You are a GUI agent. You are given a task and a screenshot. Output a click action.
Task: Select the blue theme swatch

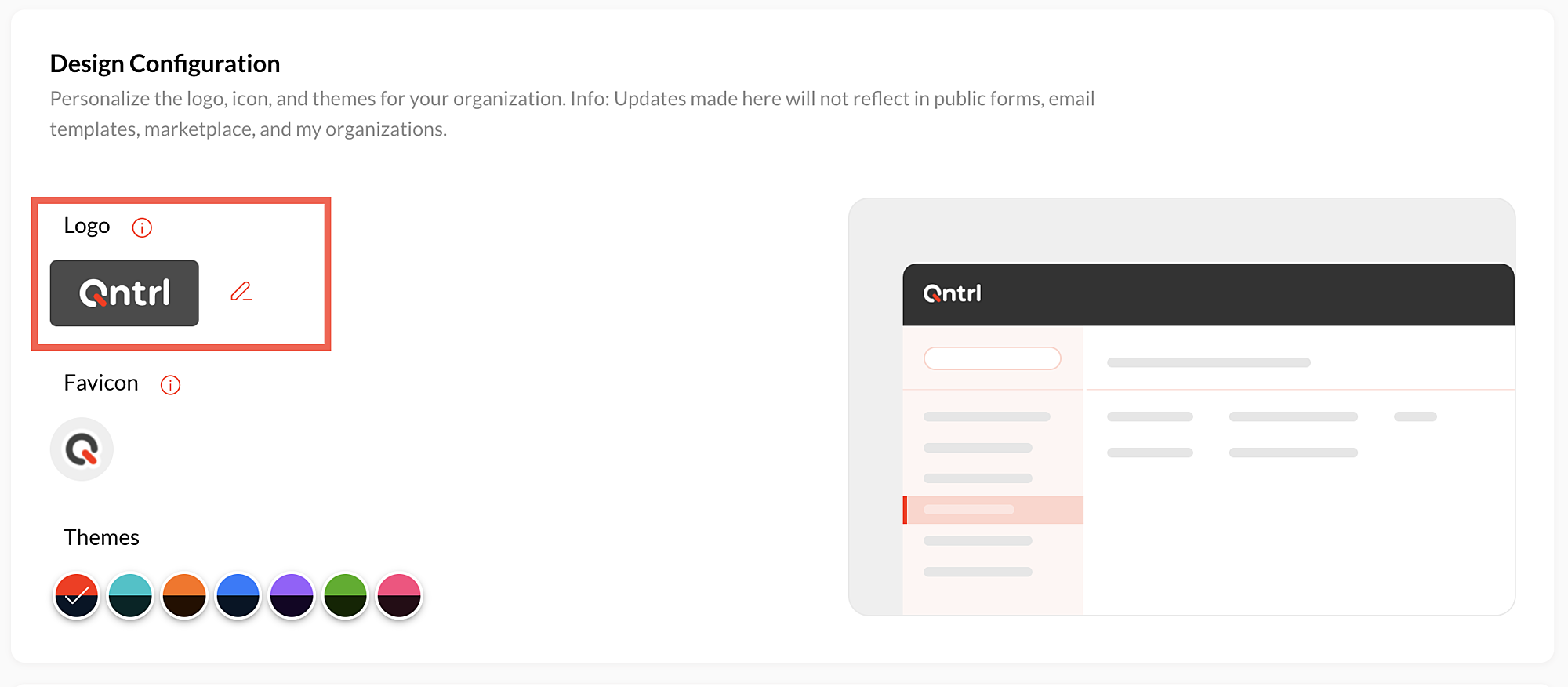tap(238, 595)
